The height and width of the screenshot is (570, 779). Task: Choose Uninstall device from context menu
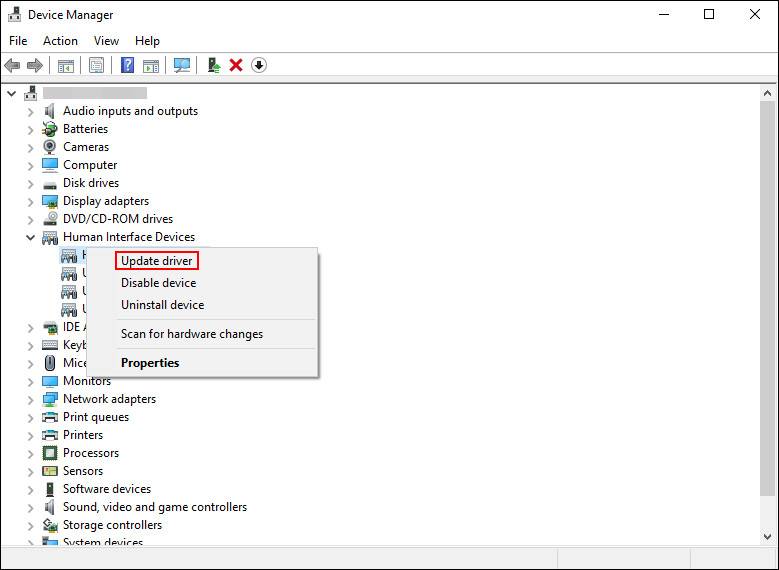(162, 305)
